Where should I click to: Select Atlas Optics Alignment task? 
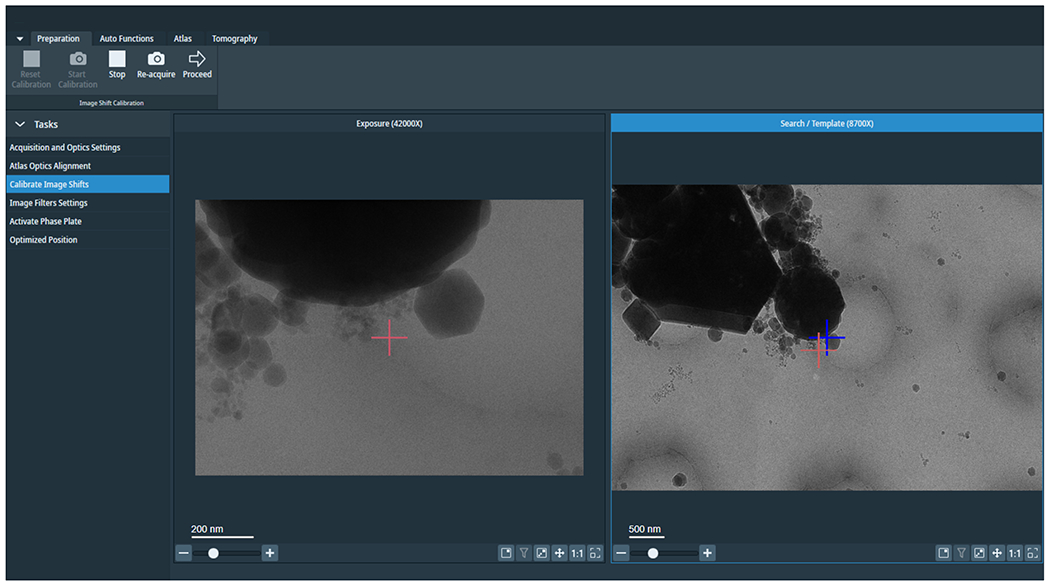50,166
